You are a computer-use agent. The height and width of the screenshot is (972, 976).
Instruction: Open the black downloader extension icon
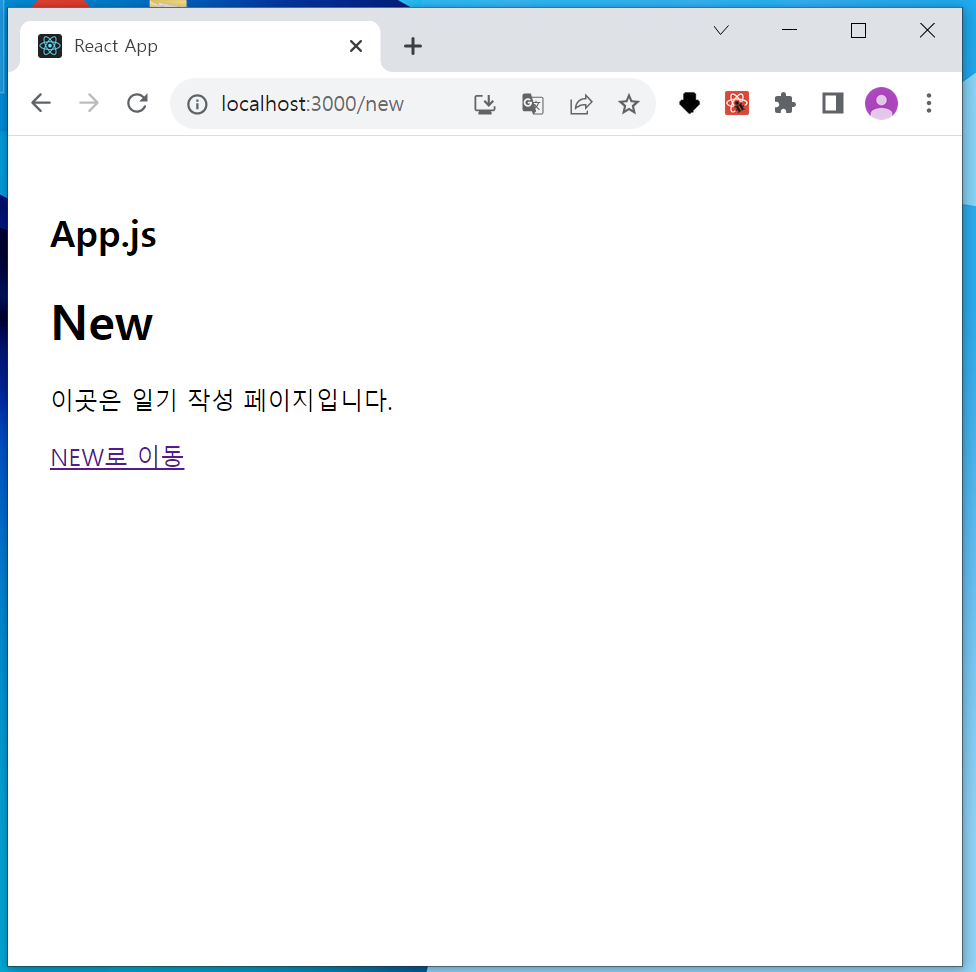689,103
